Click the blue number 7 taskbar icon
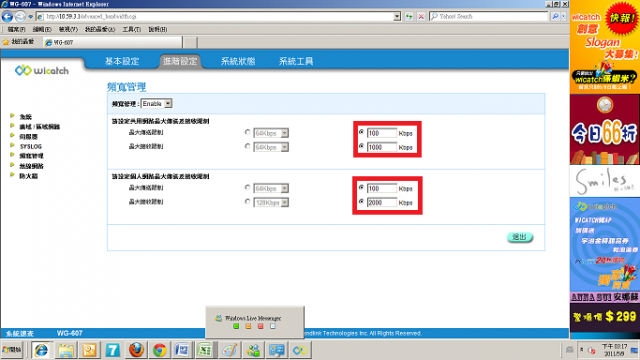 pos(112,350)
